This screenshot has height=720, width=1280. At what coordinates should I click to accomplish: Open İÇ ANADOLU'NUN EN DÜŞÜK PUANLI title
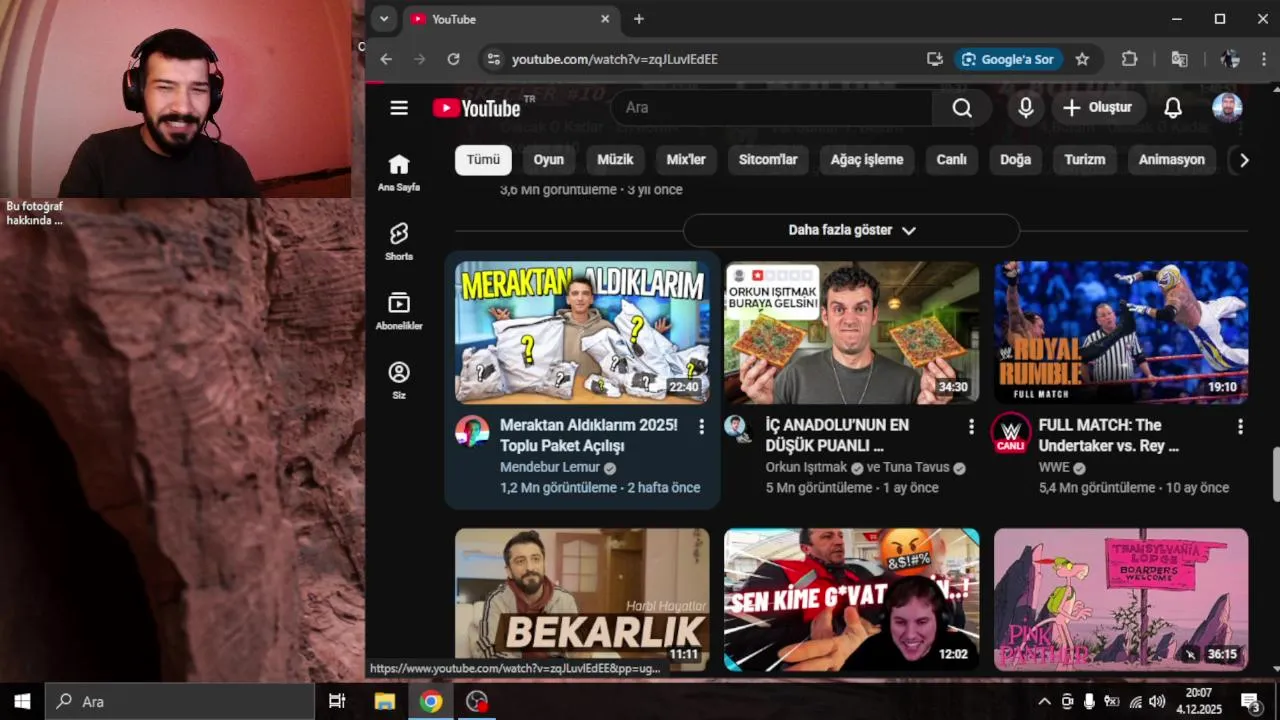point(837,435)
